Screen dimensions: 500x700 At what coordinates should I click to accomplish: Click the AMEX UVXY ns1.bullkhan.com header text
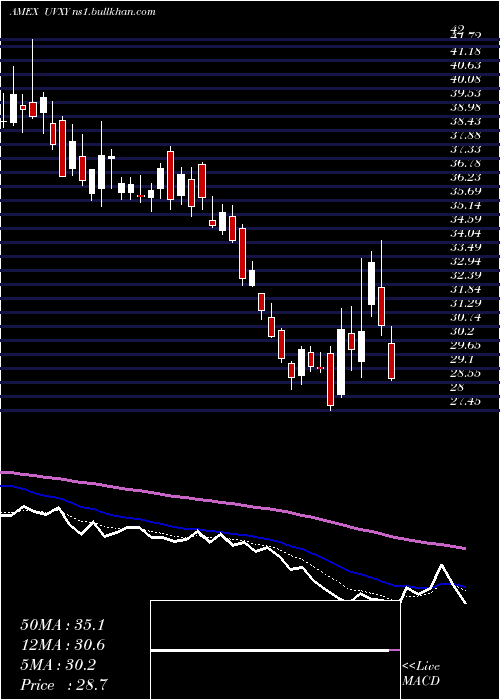point(83,12)
